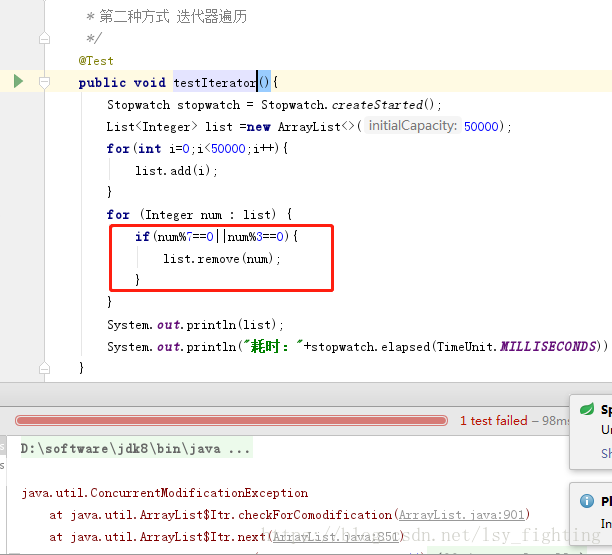Screen dimensions: 612x555
Task: Click the list.add(i) statement
Action: (x=176, y=171)
